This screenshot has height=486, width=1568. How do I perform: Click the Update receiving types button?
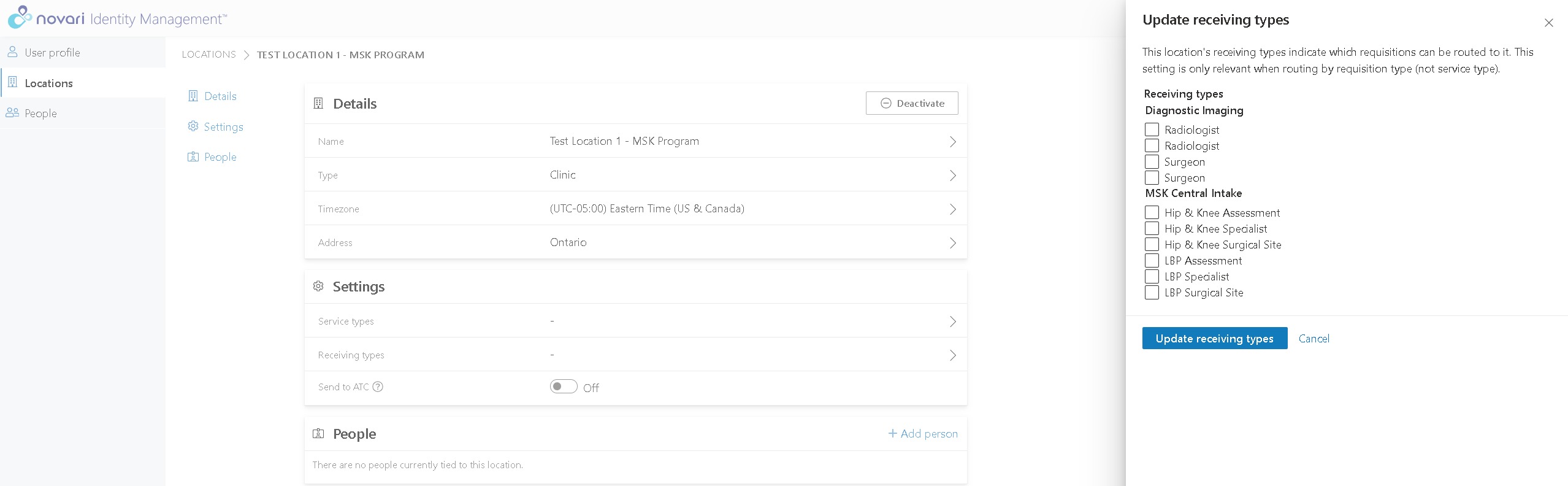click(1214, 338)
